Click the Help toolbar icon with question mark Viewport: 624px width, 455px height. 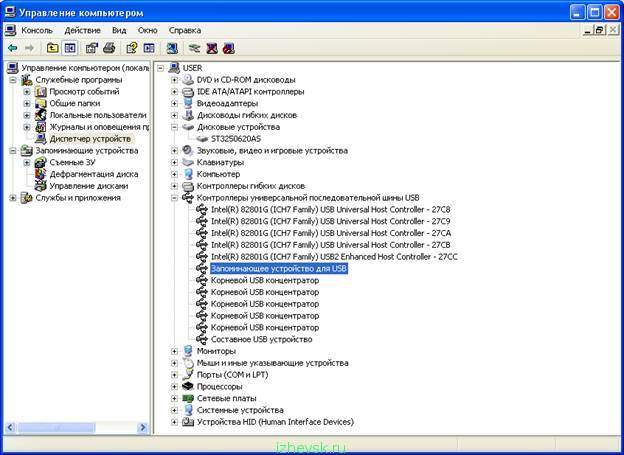tap(132, 48)
